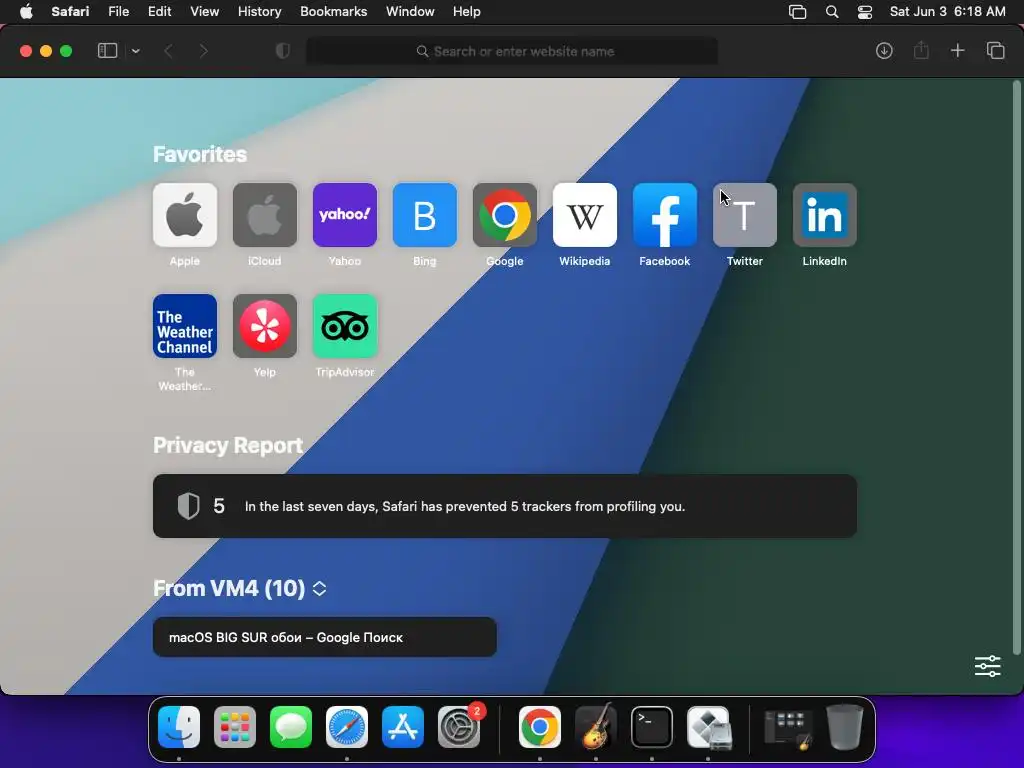The height and width of the screenshot is (768, 1024).
Task: Open the Apple system menu
Action: pyautogui.click(x=26, y=12)
